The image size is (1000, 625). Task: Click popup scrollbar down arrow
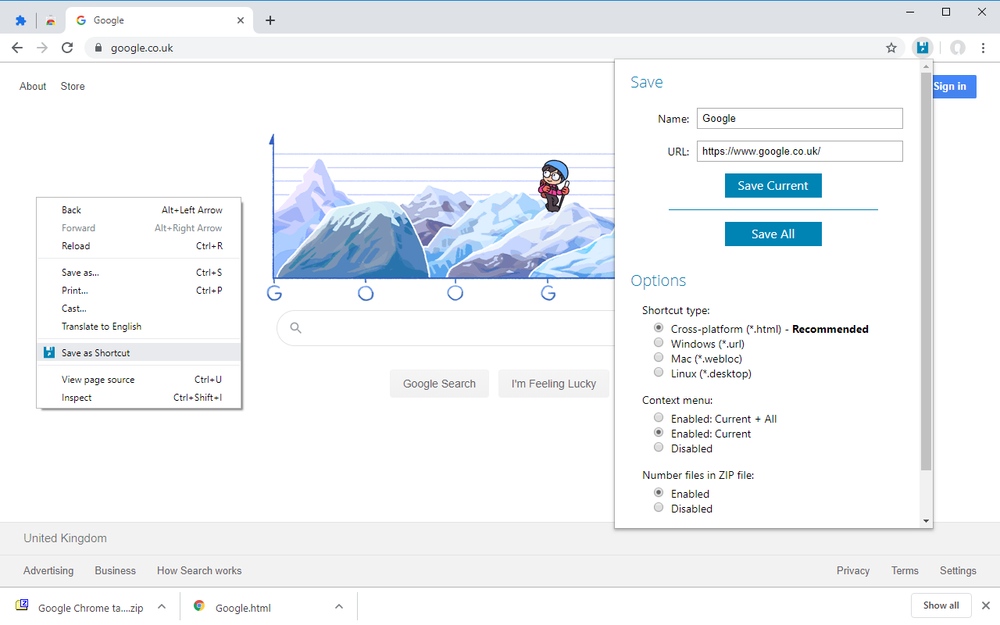[926, 521]
